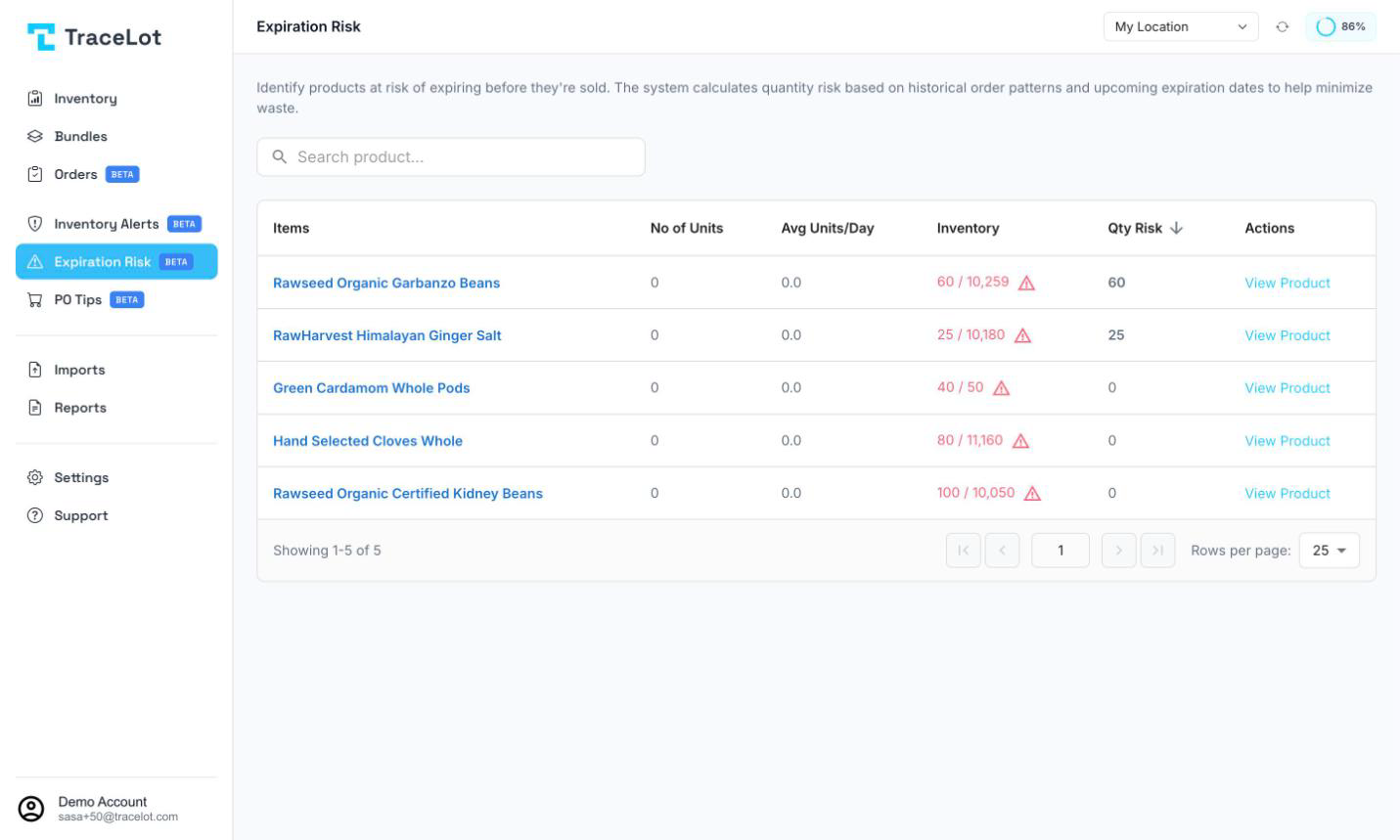Click the TraceLot logo icon
The height and width of the screenshot is (840, 1400).
41,37
